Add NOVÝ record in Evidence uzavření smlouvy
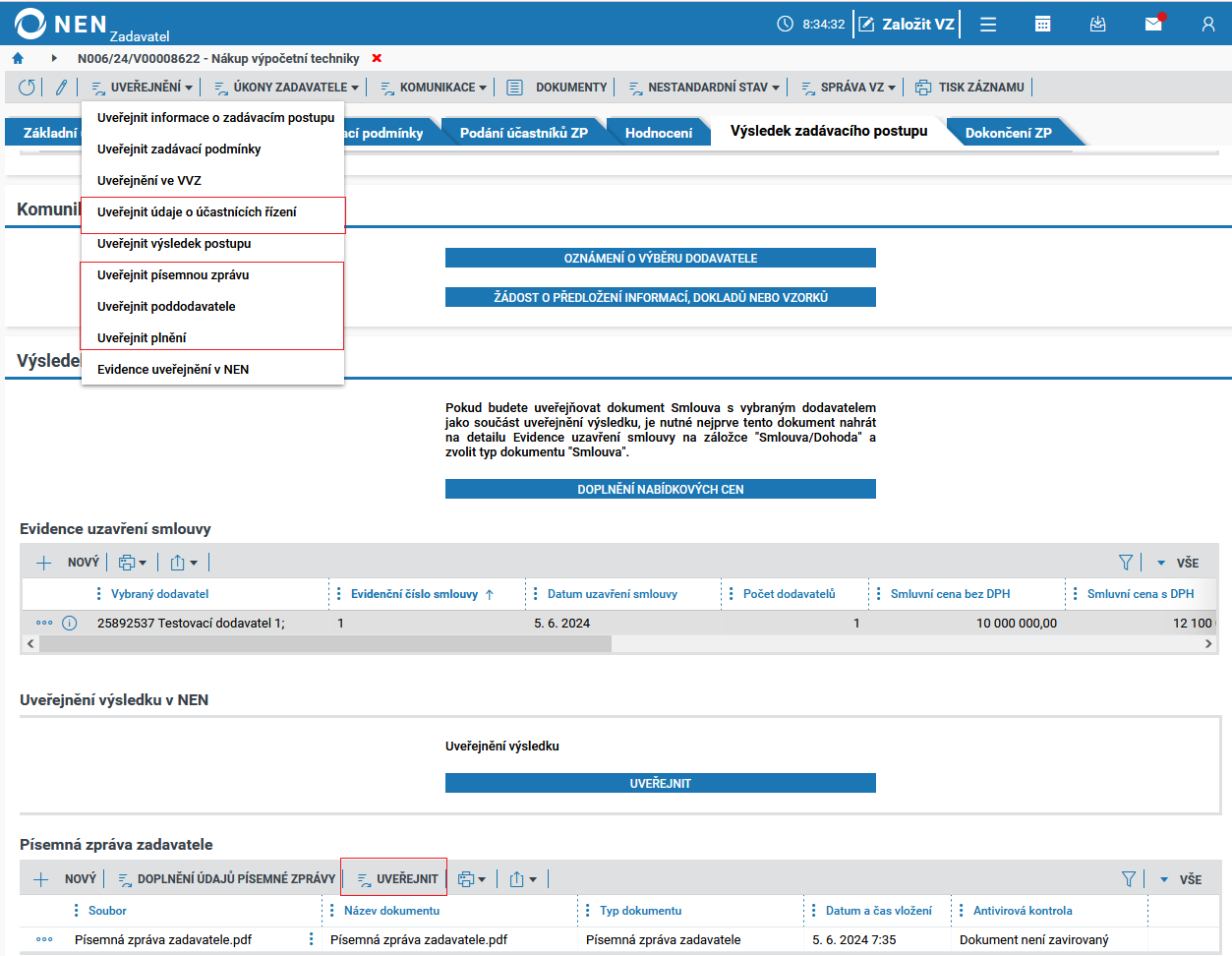Screen dimensions: 1232x956 (67, 563)
